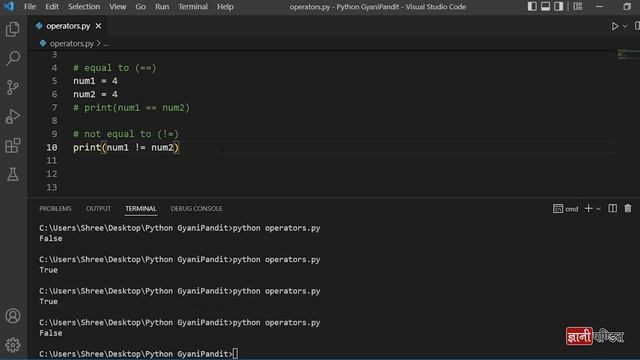Open the Help menu
640x360 pixels.
tap(225, 7)
